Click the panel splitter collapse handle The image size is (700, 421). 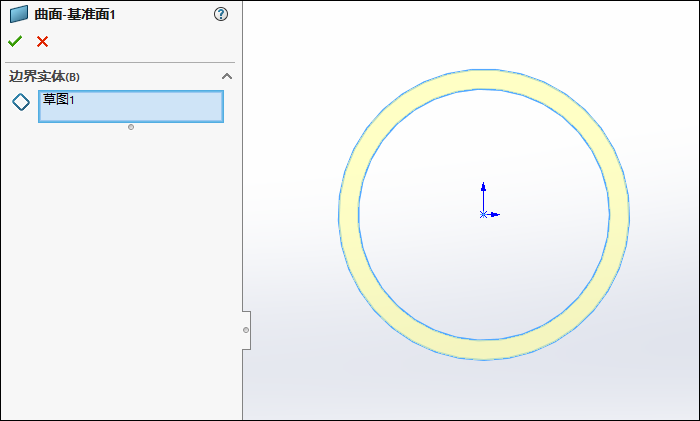(x=246, y=330)
